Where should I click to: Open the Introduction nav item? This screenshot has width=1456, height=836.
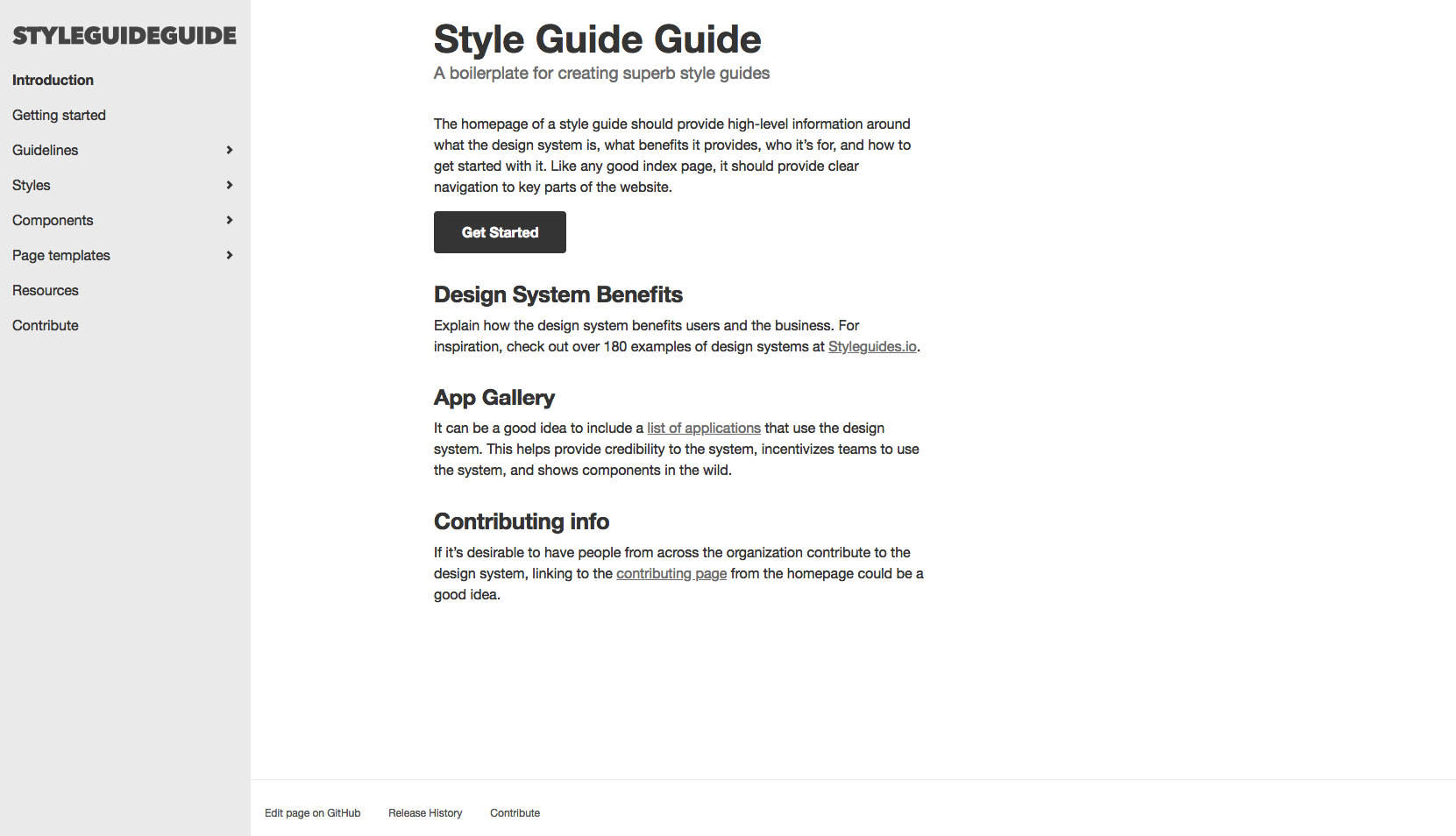[x=53, y=80]
